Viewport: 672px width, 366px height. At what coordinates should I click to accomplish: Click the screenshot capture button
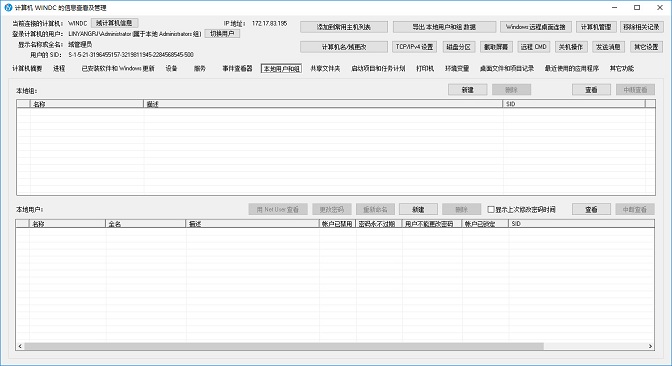coord(496,47)
